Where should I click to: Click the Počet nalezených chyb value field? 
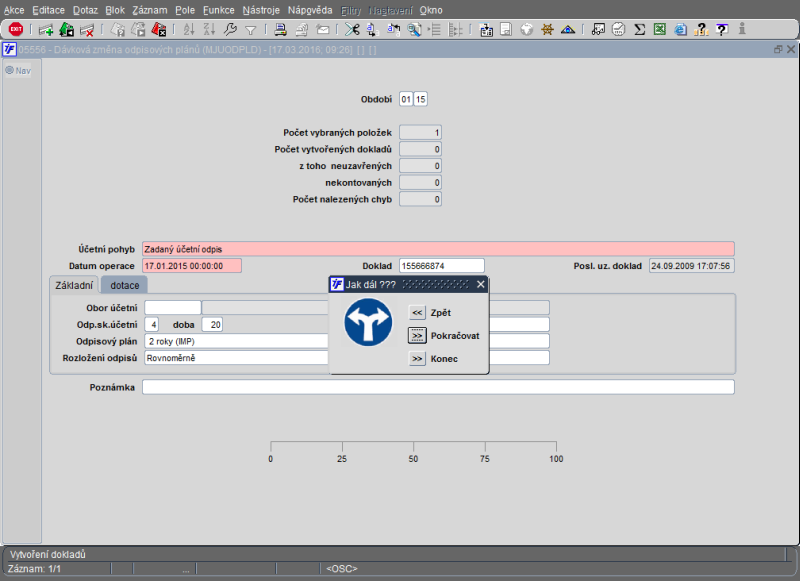[420, 199]
